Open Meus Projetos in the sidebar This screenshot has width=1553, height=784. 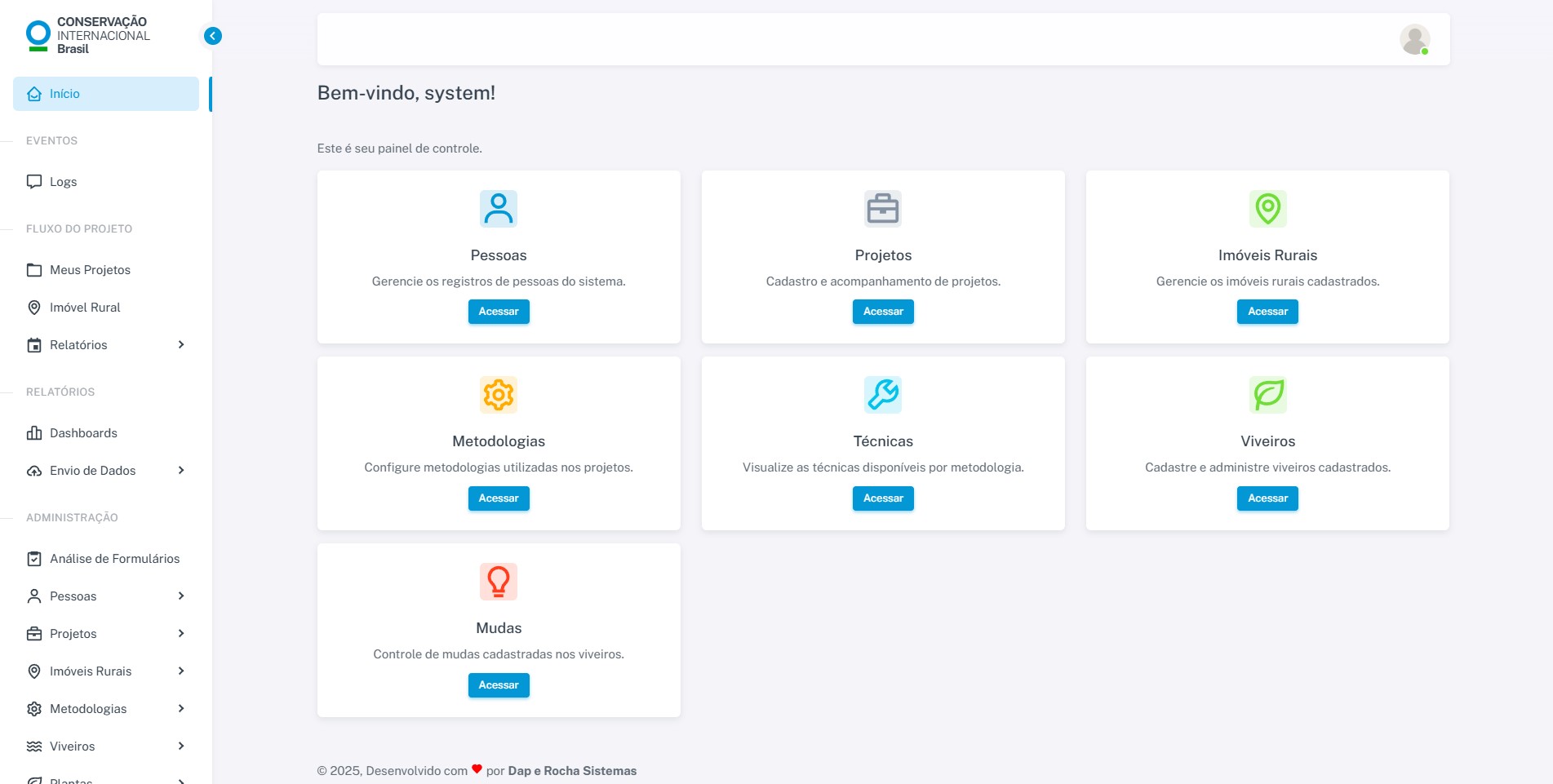point(106,270)
